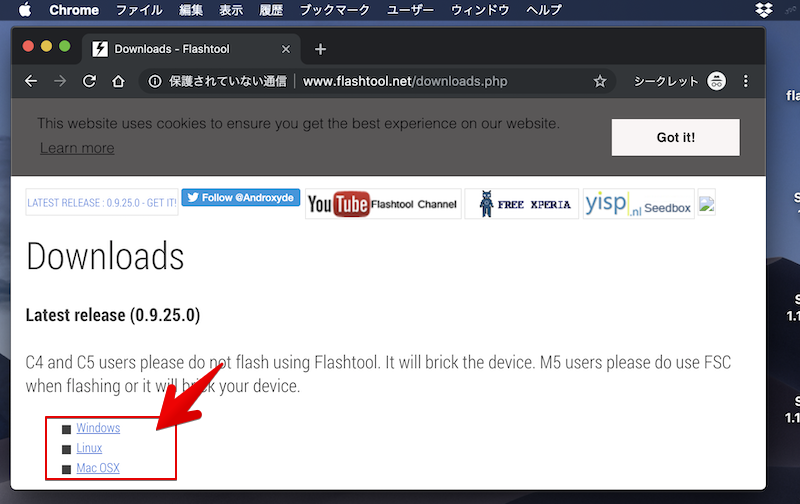Open the ブックマーク menu
The image size is (800, 504).
click(334, 10)
